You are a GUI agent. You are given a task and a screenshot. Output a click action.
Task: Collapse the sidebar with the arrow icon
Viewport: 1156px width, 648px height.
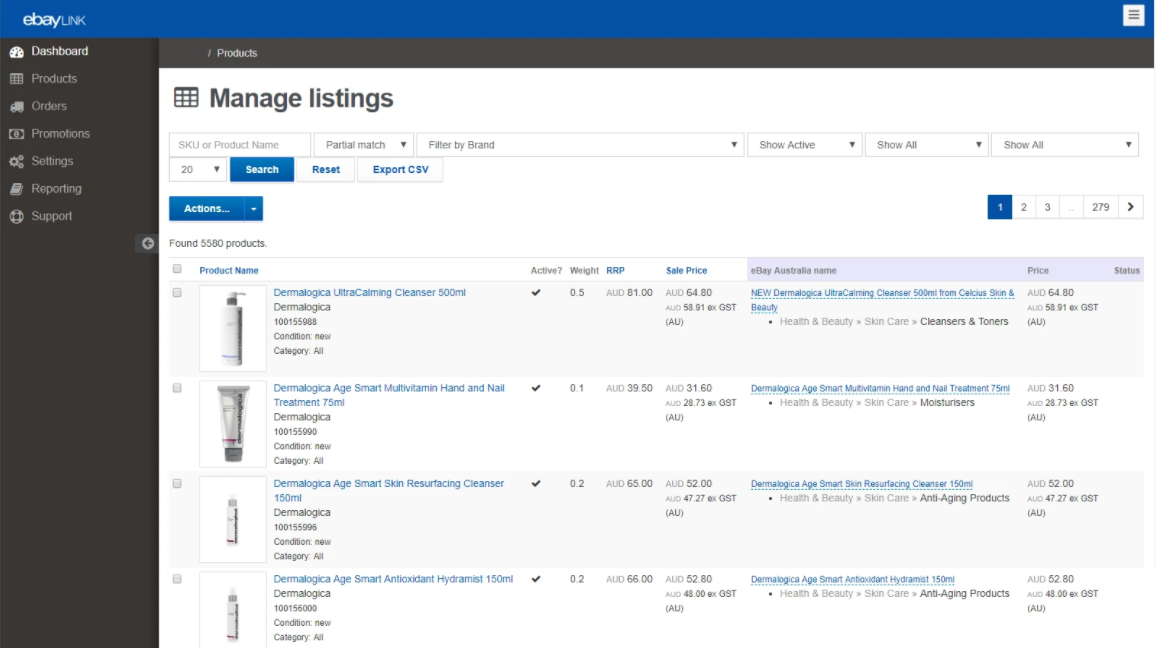[147, 243]
